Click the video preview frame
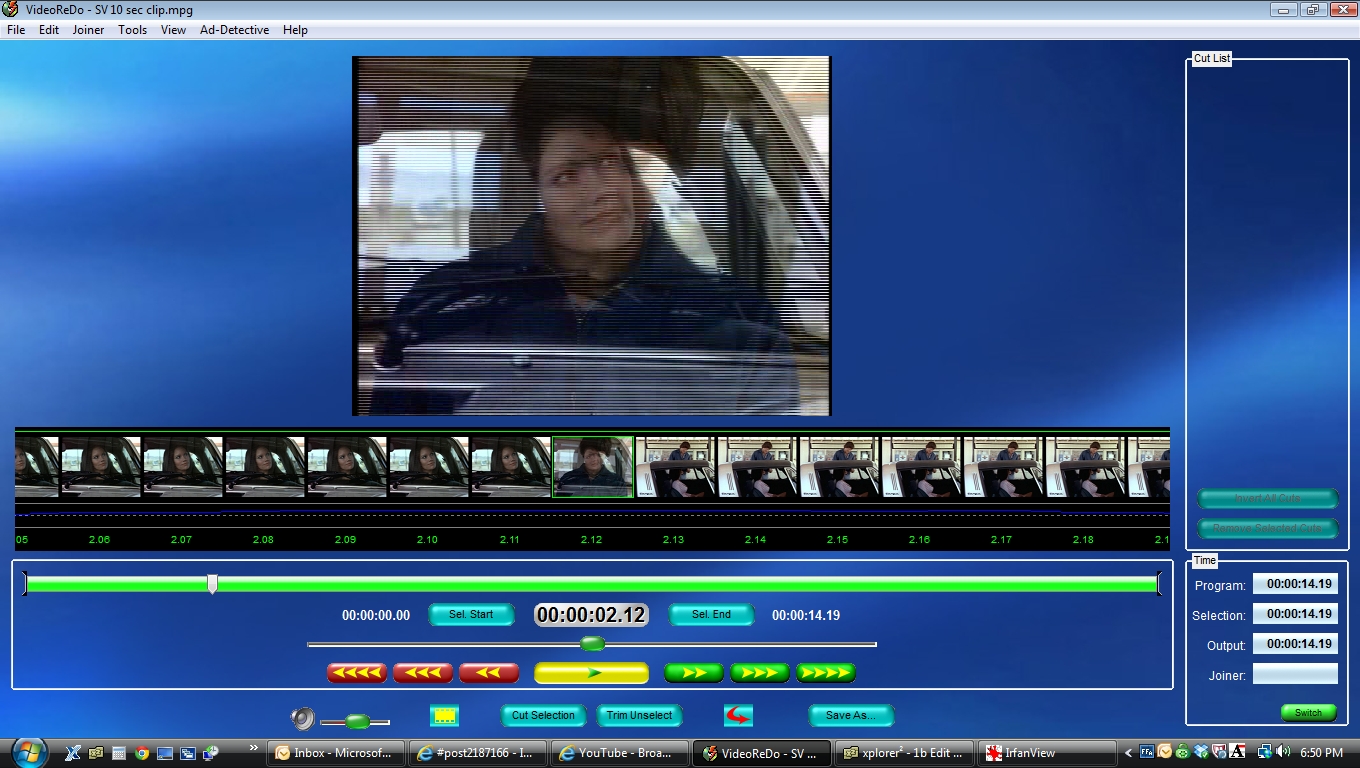Image resolution: width=1360 pixels, height=768 pixels. click(592, 236)
